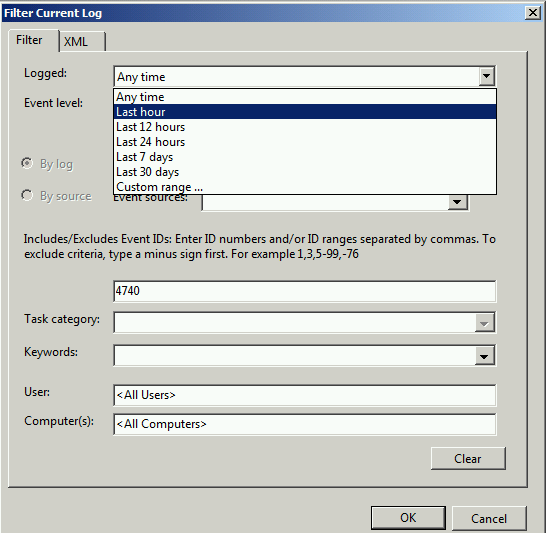
Task: Select the 'By log' radio button
Action: 27,163
